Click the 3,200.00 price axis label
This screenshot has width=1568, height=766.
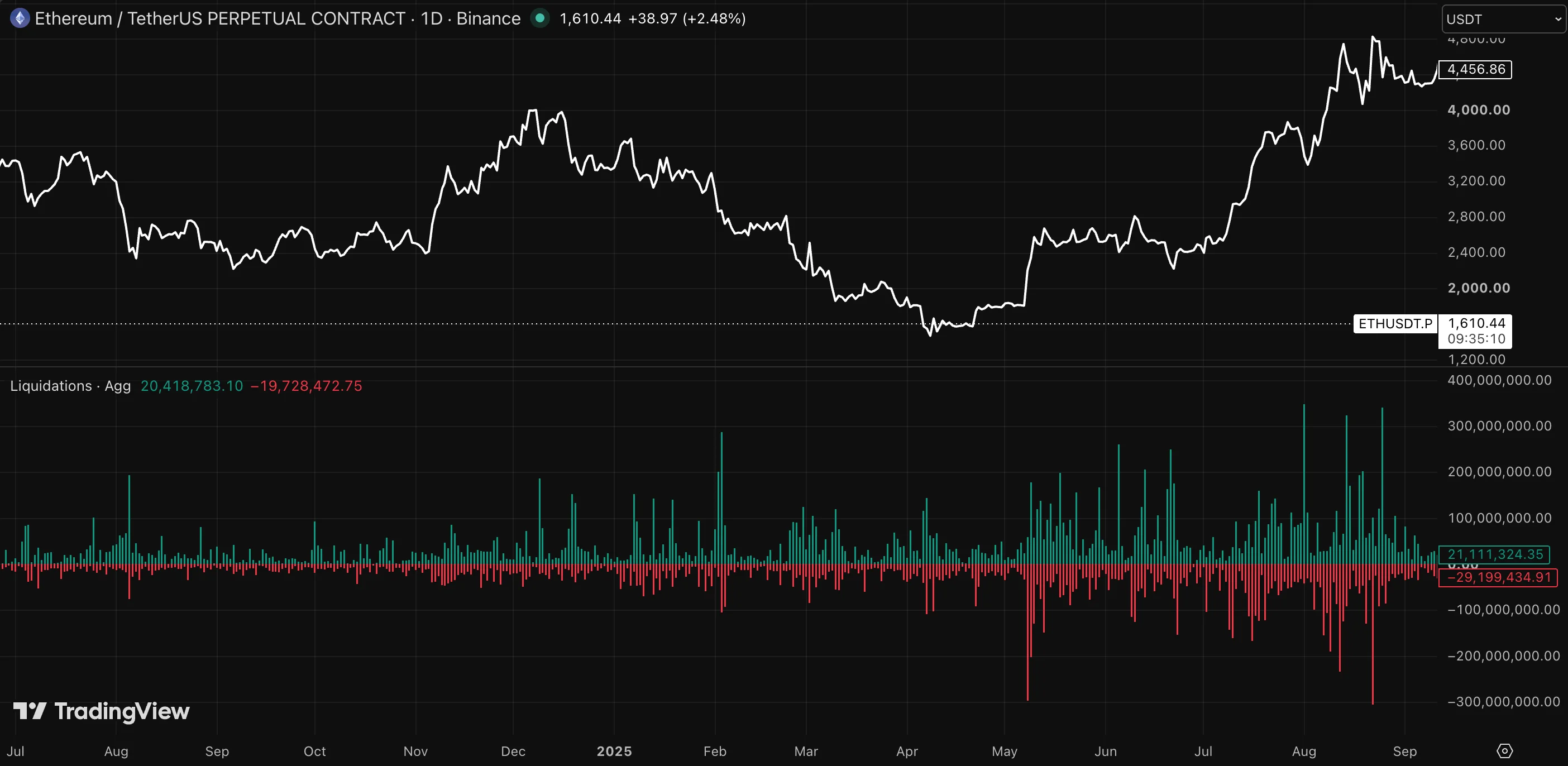1476,181
